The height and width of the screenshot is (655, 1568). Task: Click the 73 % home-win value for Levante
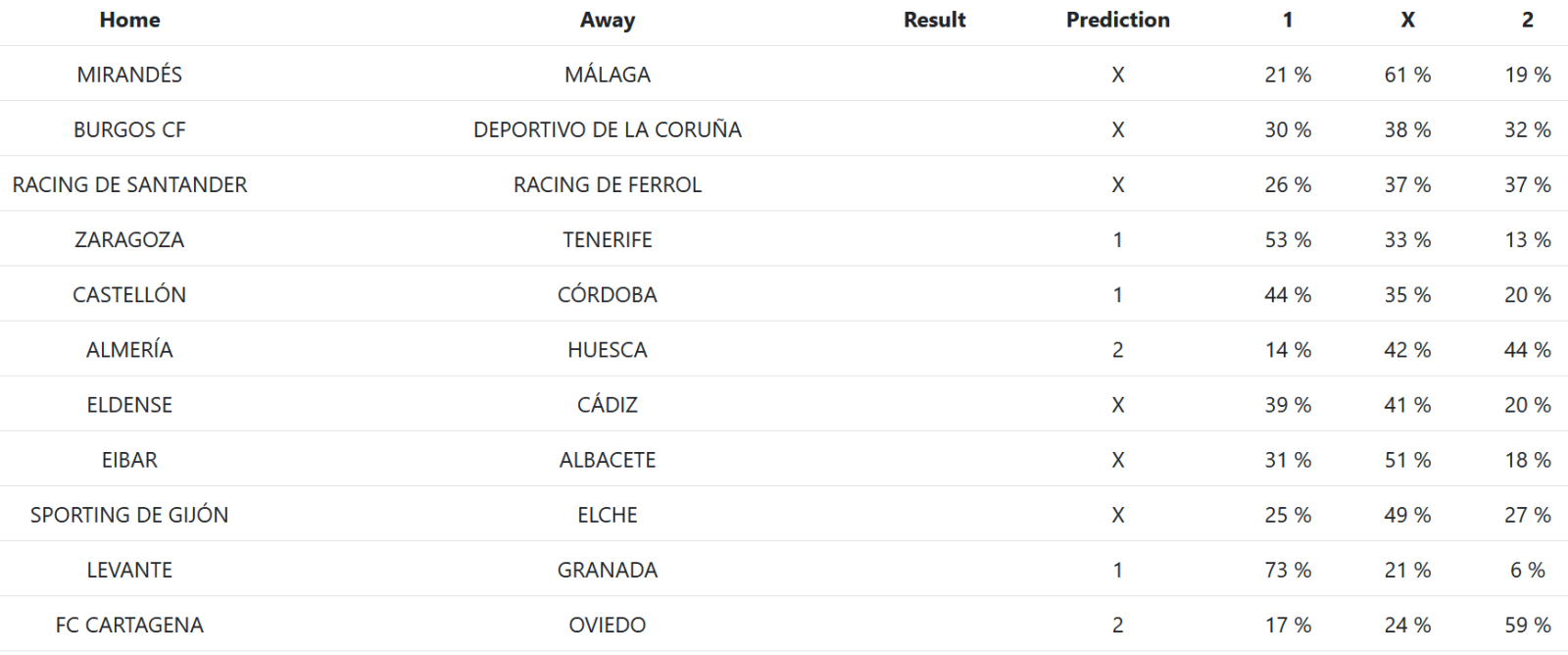[x=1288, y=570]
